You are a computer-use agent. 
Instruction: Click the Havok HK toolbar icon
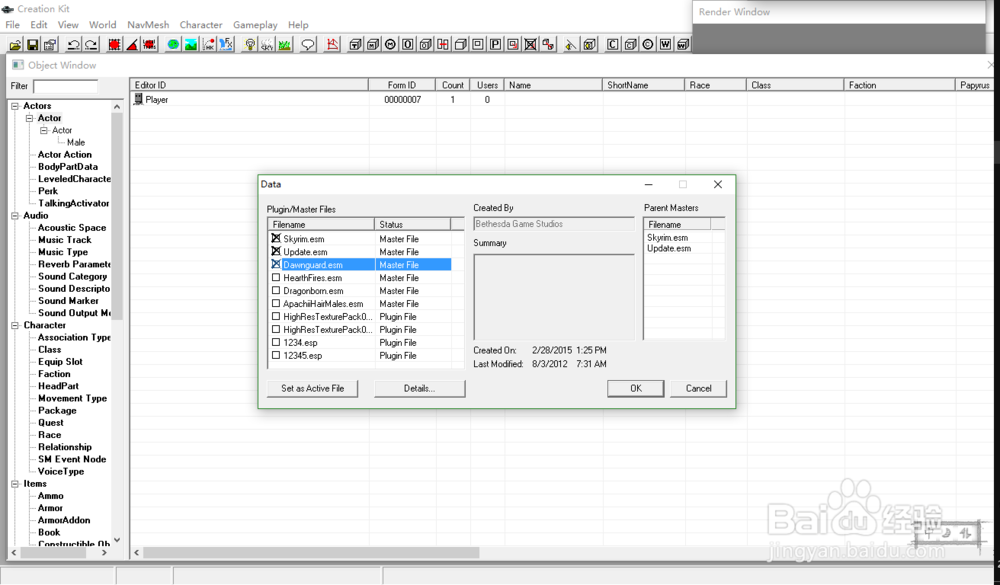tap(208, 45)
